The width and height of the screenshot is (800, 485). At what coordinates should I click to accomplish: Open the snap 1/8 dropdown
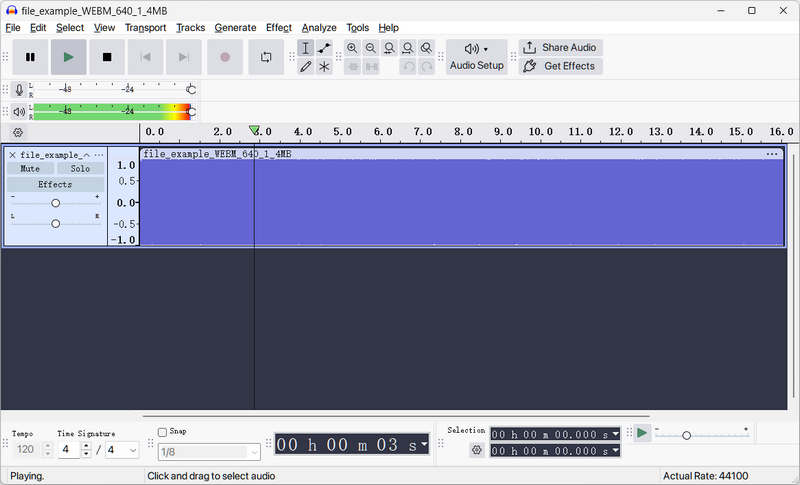[209, 452]
